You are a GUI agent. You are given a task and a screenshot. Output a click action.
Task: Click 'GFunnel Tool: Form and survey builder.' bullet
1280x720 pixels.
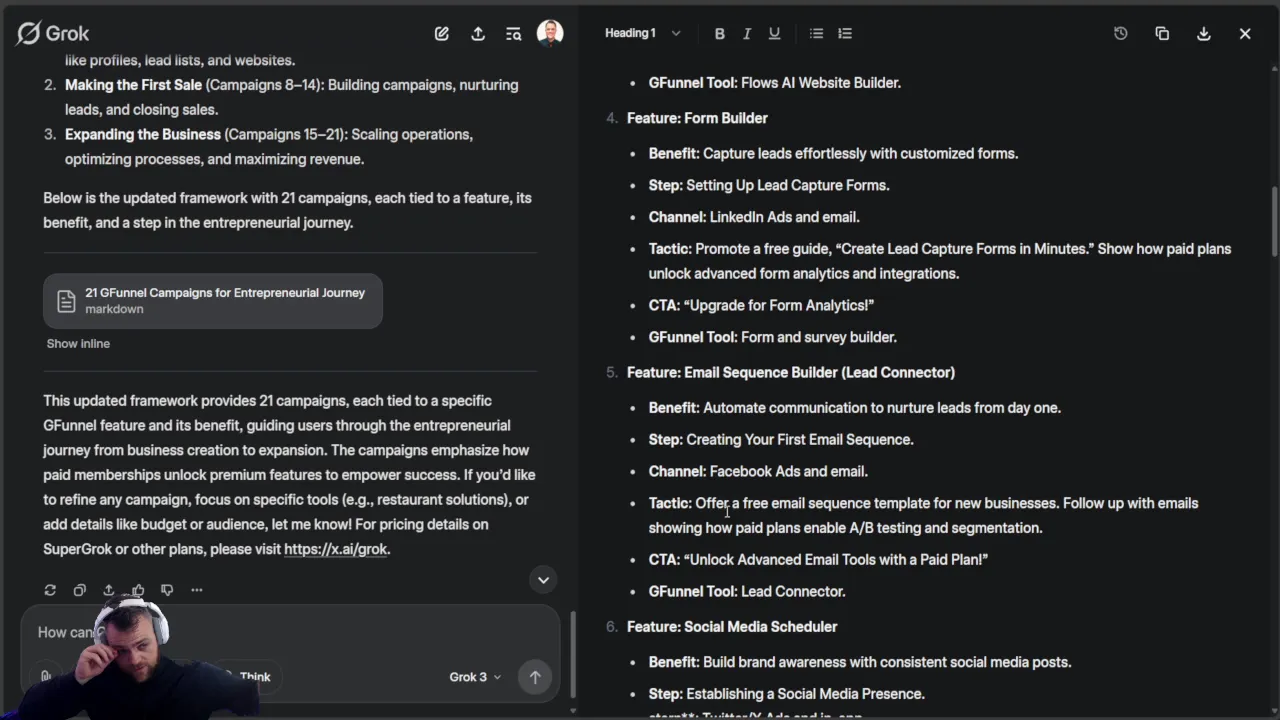(773, 337)
